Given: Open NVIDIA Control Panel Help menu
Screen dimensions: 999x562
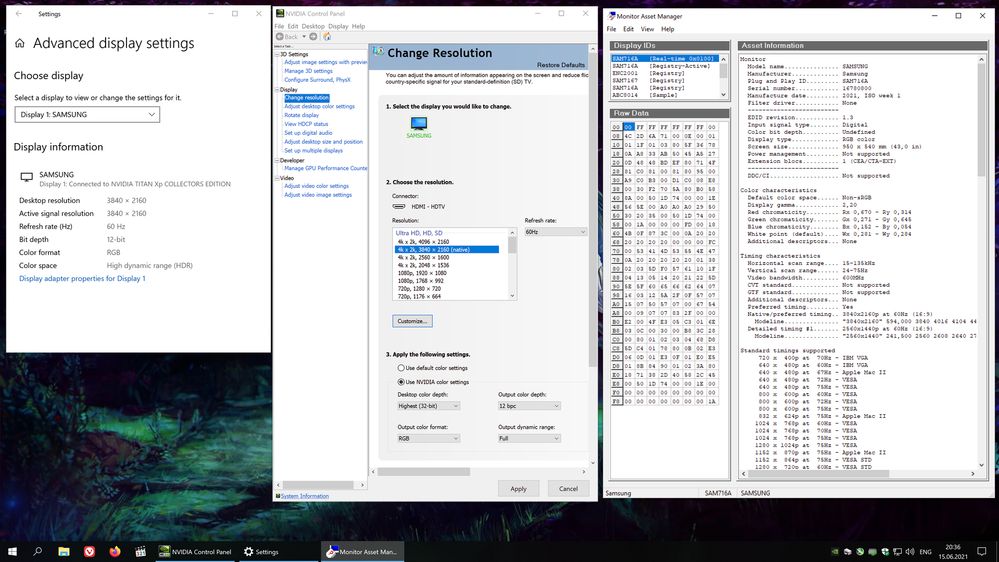Looking at the screenshot, I should (x=358, y=26).
